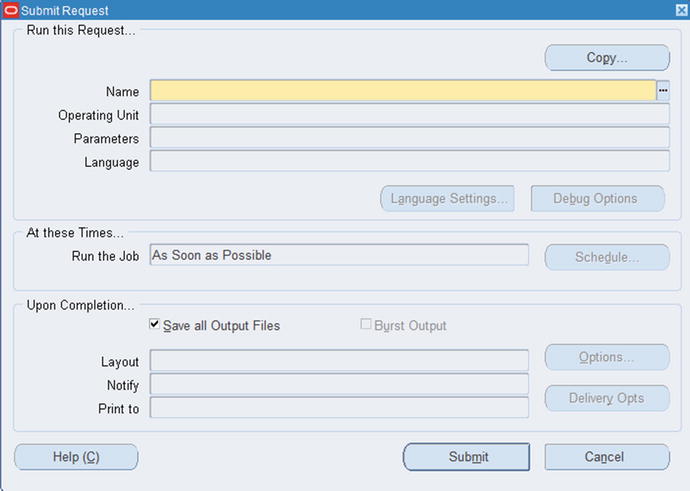Toggle Save all Output Files checkbox

point(154,324)
